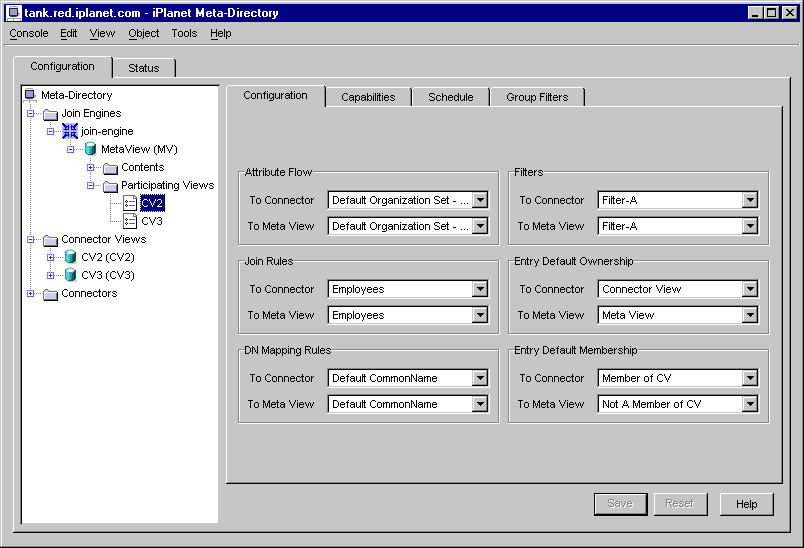This screenshot has height=548, width=804.
Task: Select the join-engine tree label
Action: [107, 131]
